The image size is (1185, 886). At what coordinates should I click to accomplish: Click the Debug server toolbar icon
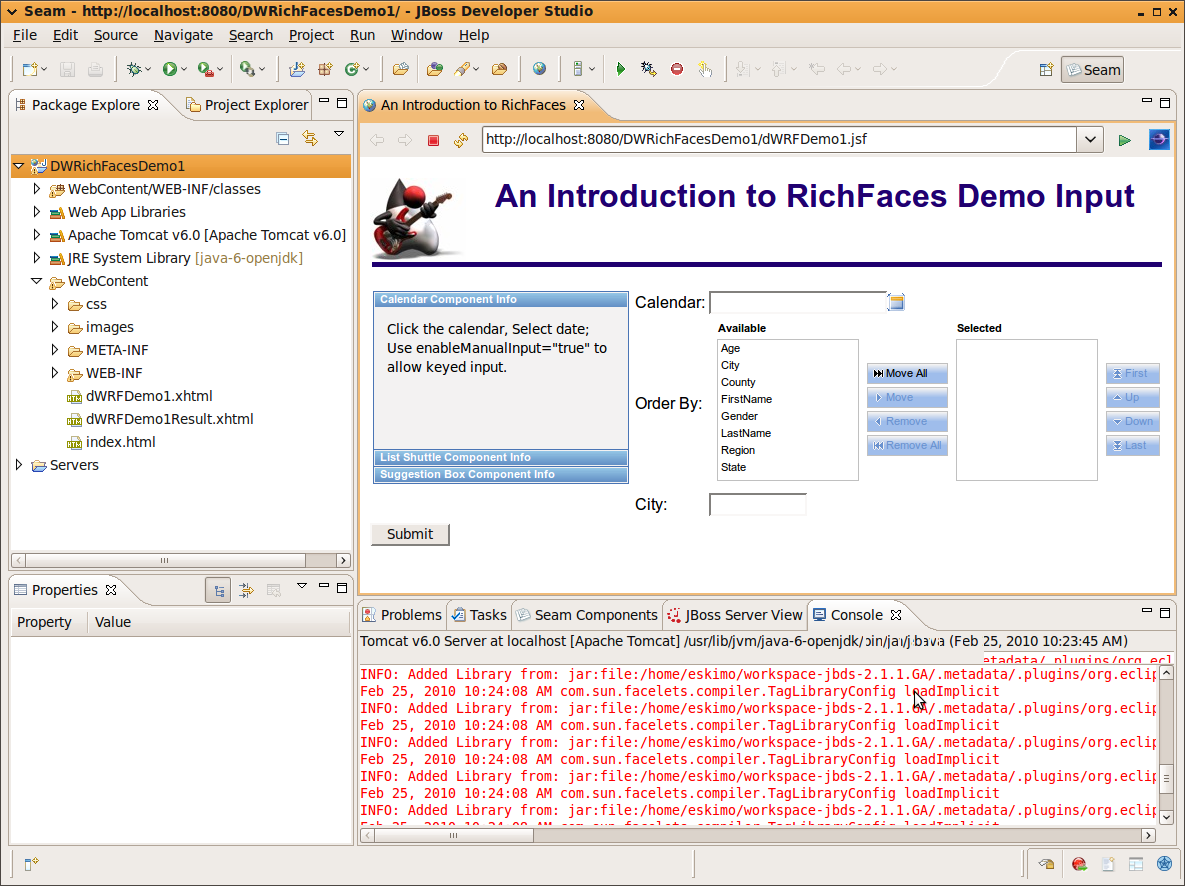[648, 69]
